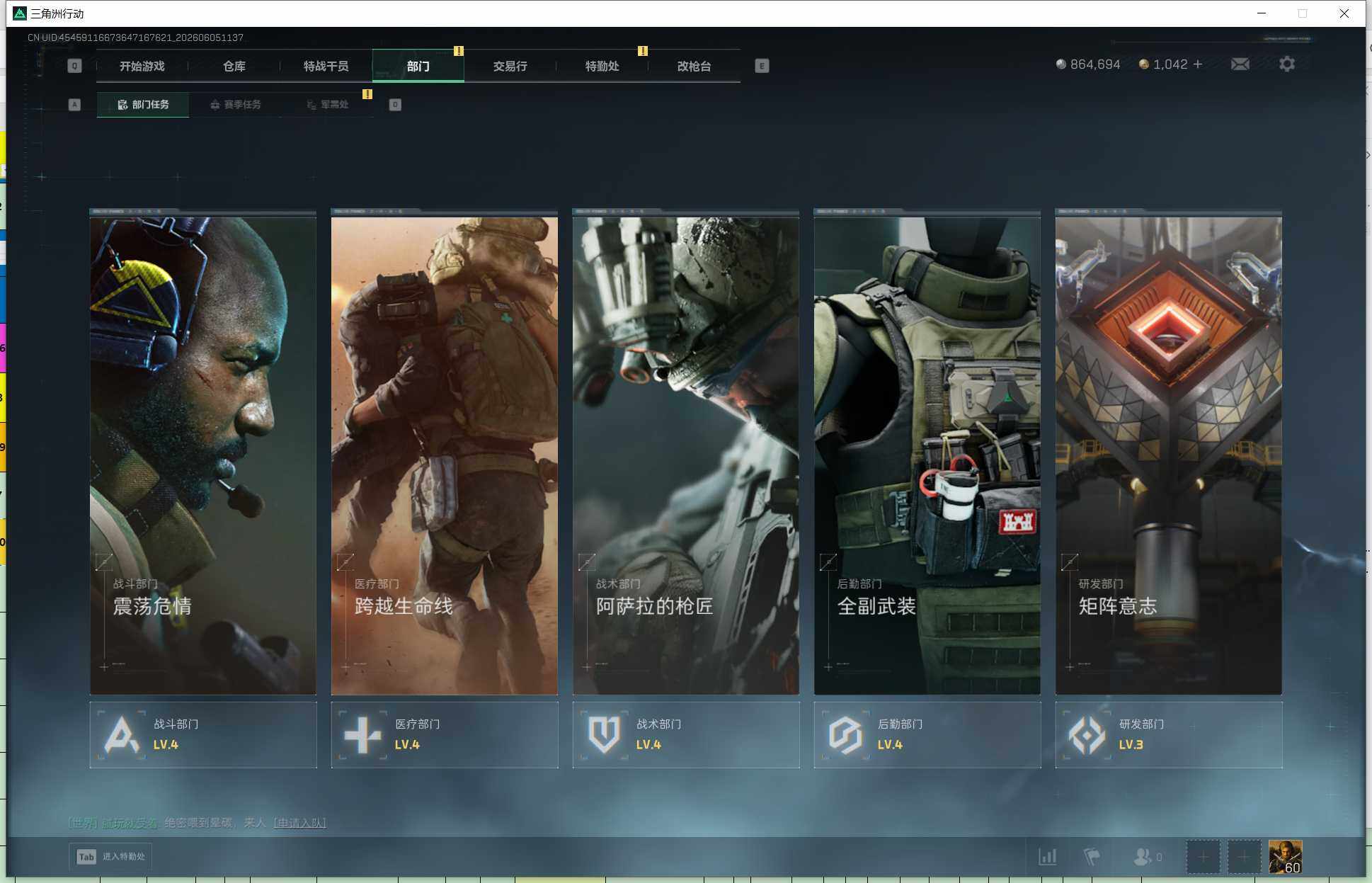The width and height of the screenshot is (1372, 883).
Task: Click the 战术部门 LV.4 panel
Action: click(686, 735)
